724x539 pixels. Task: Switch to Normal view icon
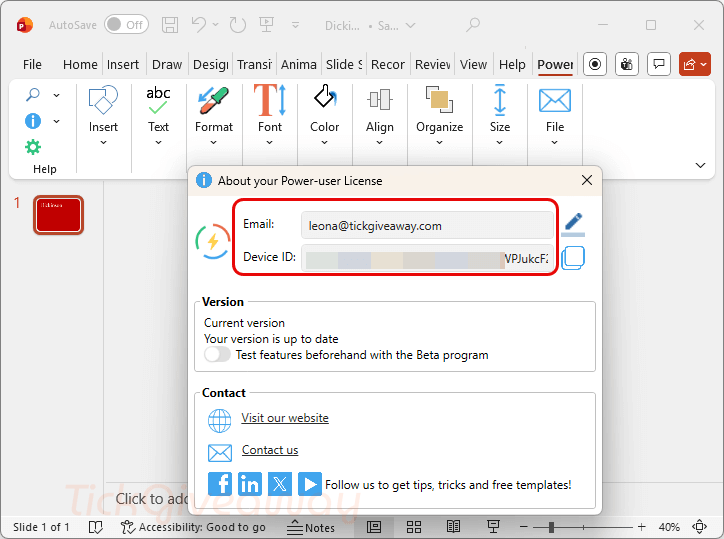(x=374, y=527)
